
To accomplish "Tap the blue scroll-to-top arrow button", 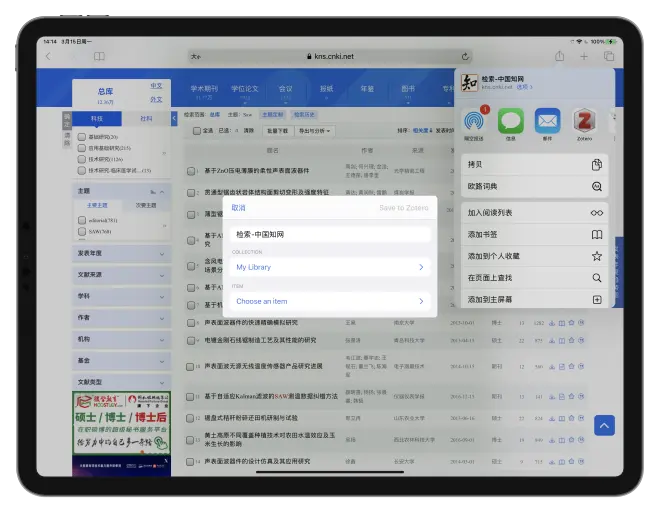I will tap(604, 425).
